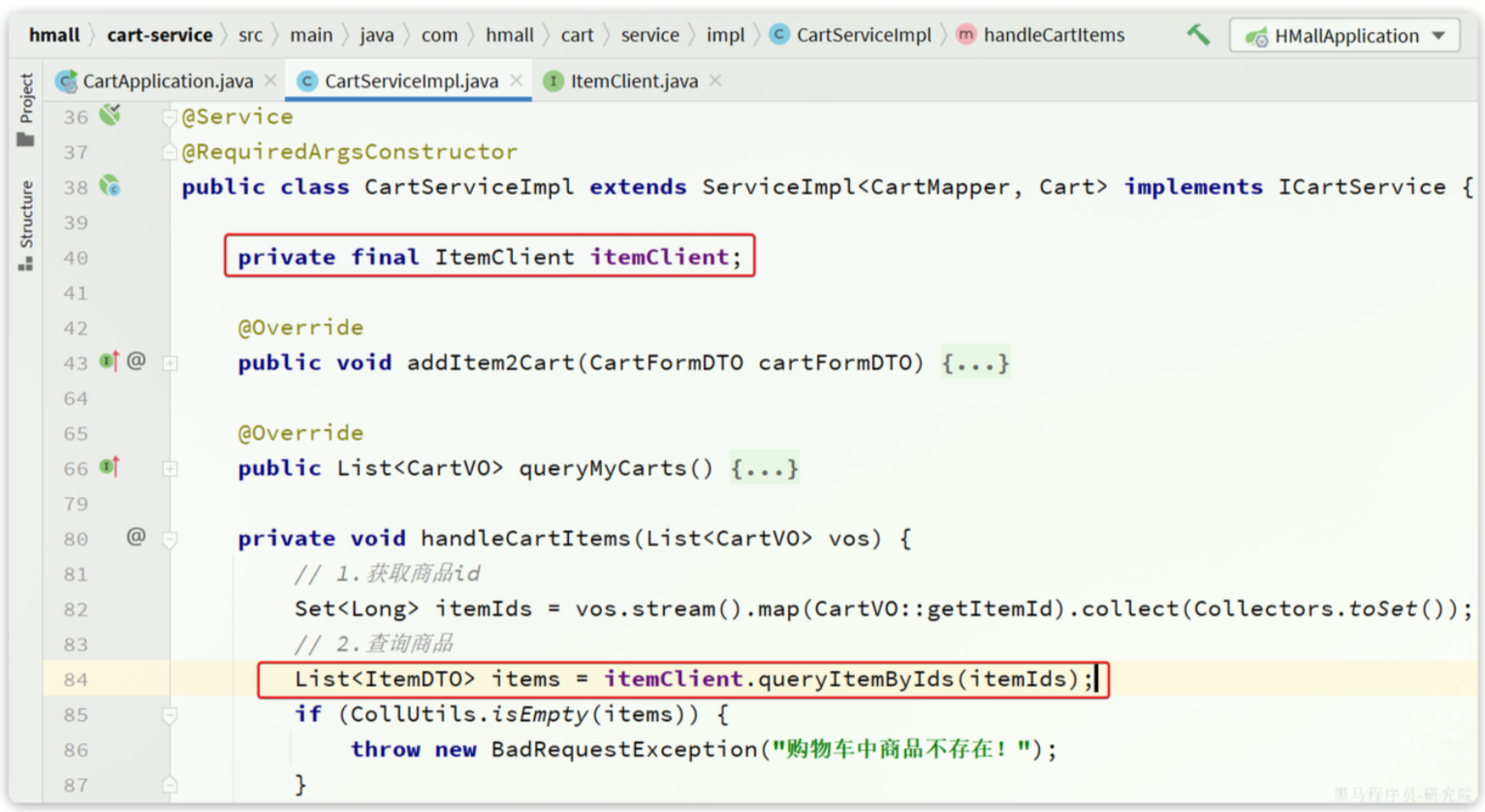Close the ItemClient.java editor tab
The image size is (1485, 812).
pos(715,80)
